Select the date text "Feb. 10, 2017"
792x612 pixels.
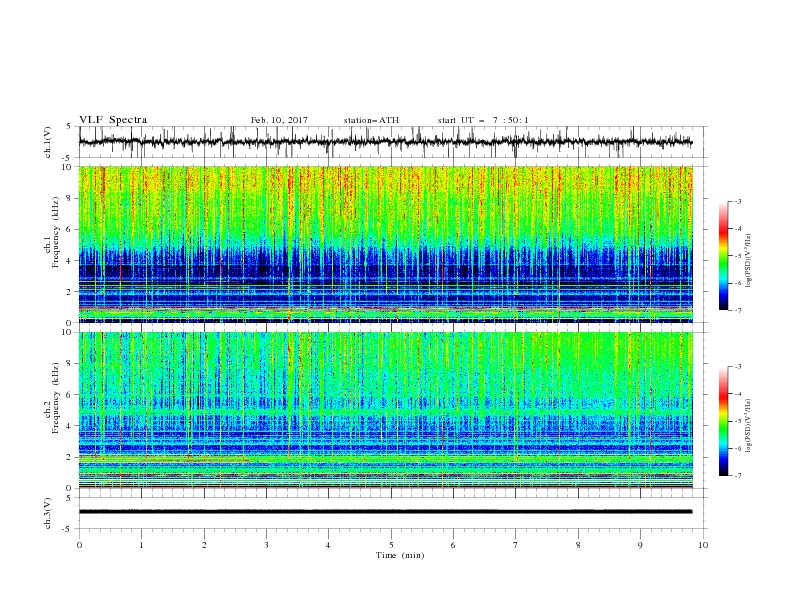279,120
